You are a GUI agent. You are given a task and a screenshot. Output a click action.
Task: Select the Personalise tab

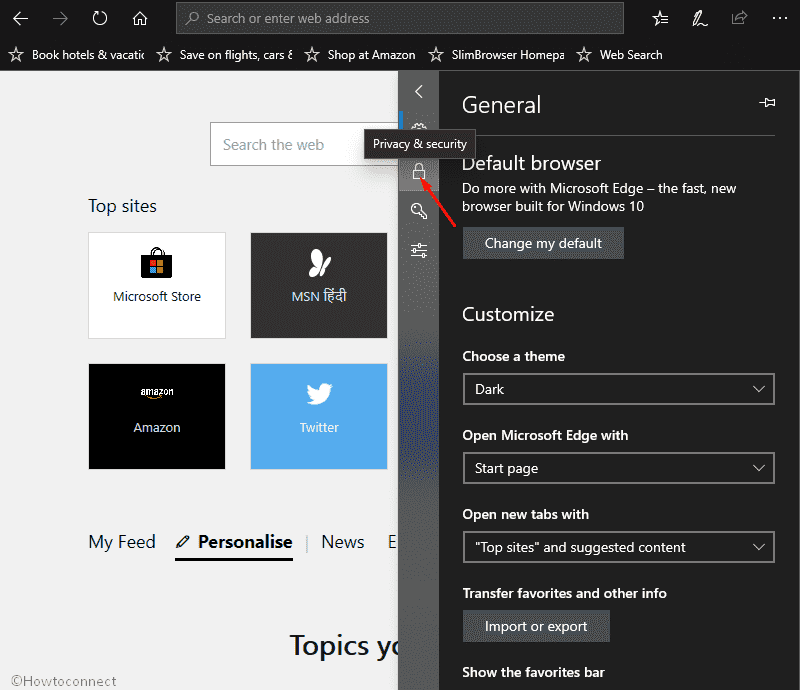234,544
